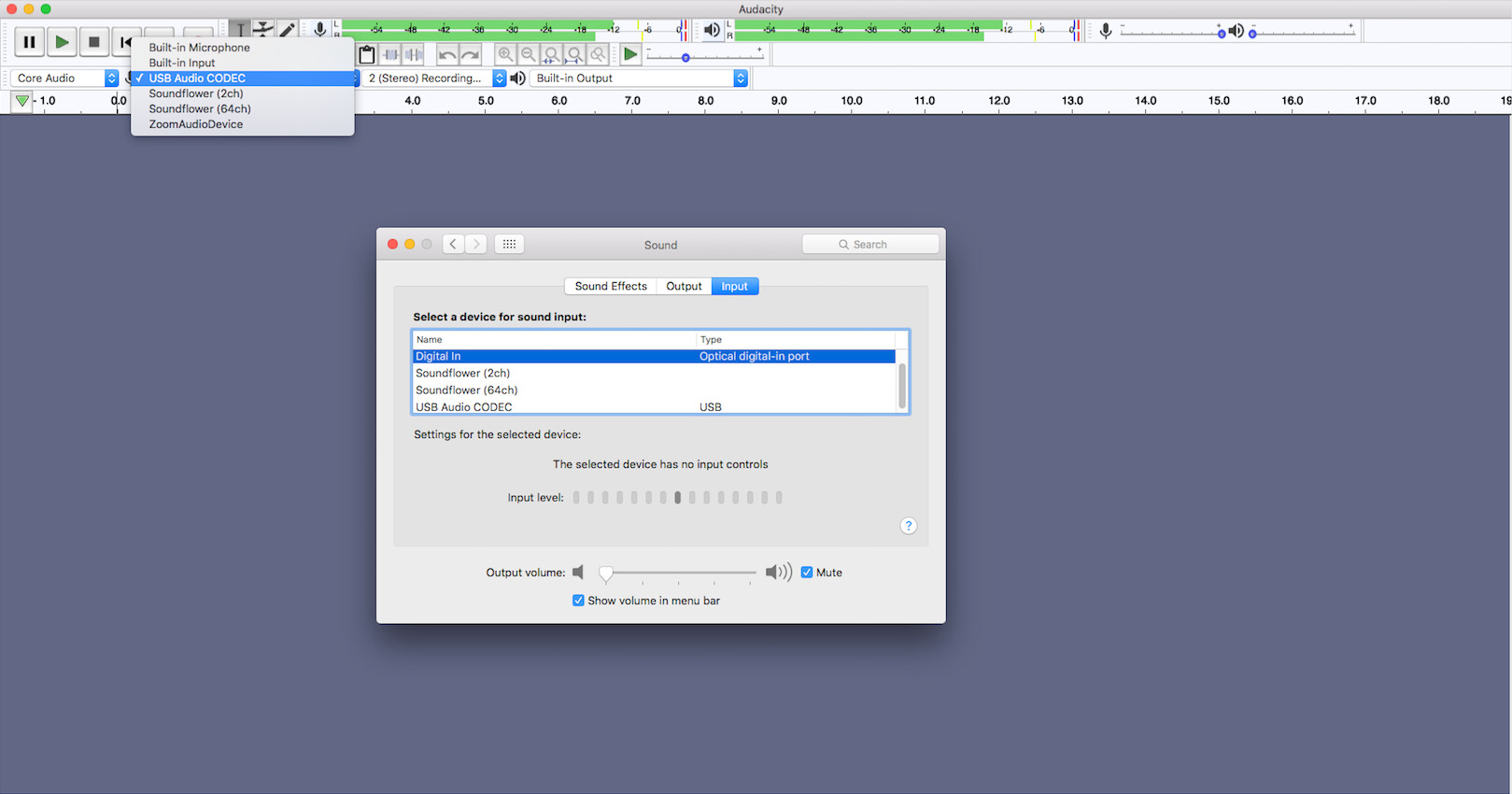The width and height of the screenshot is (1512, 794).
Task: Skip to start of the track
Action: [x=125, y=42]
